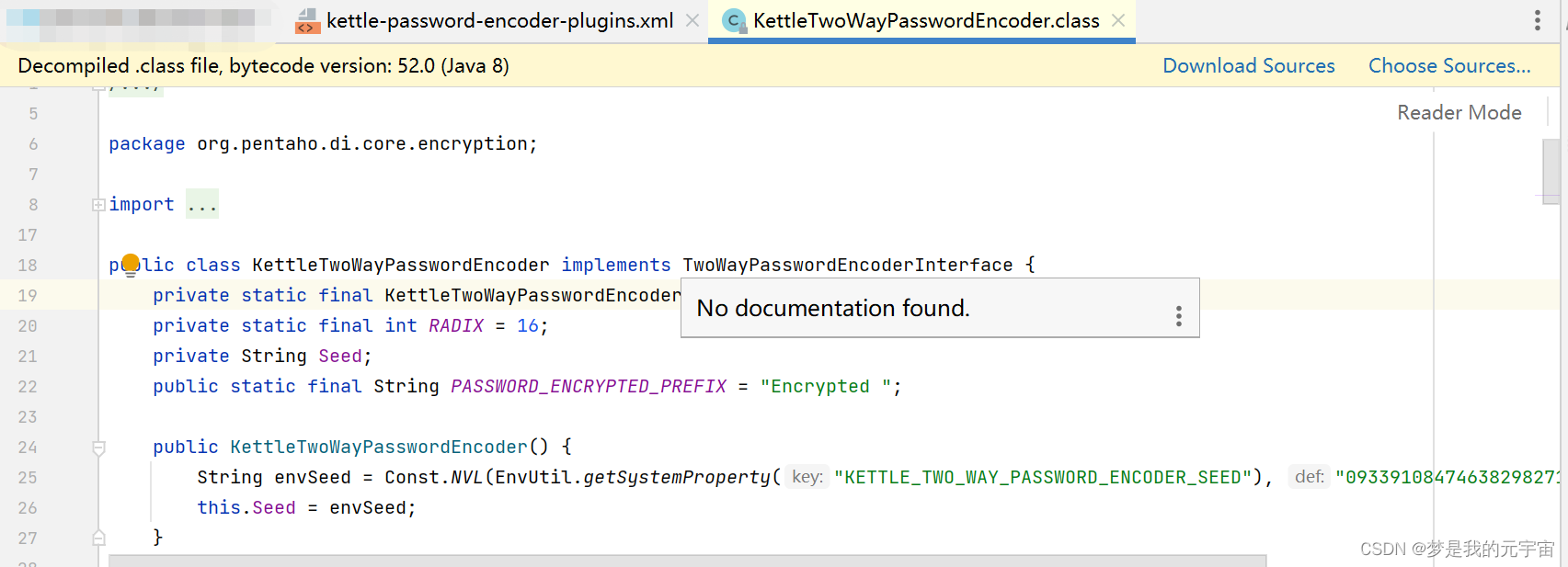Collapse the constructor using the gutter fold arrow
The image size is (1568, 567).
[x=98, y=448]
